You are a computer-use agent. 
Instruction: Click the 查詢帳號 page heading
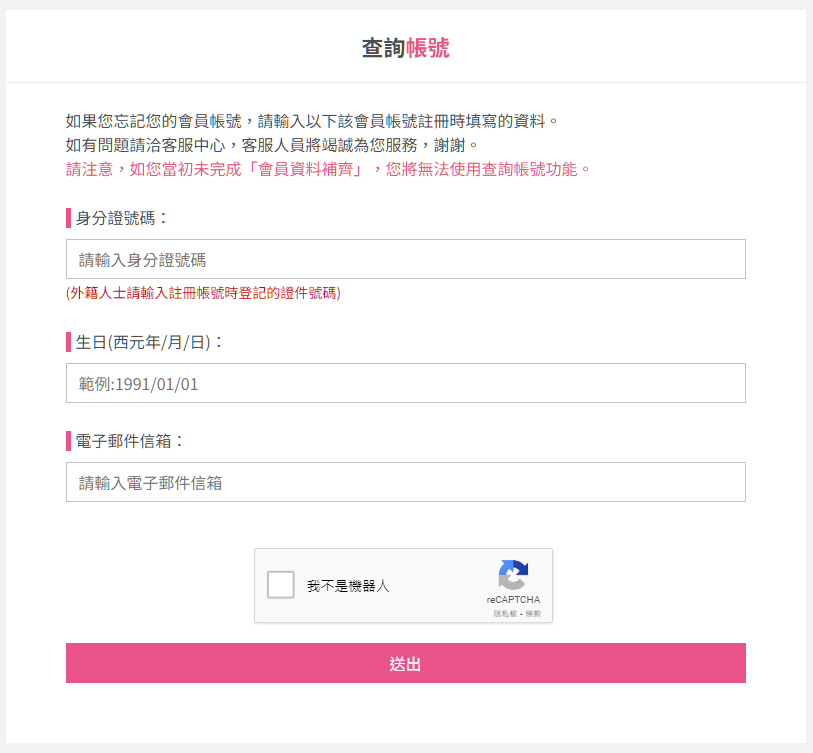405,48
